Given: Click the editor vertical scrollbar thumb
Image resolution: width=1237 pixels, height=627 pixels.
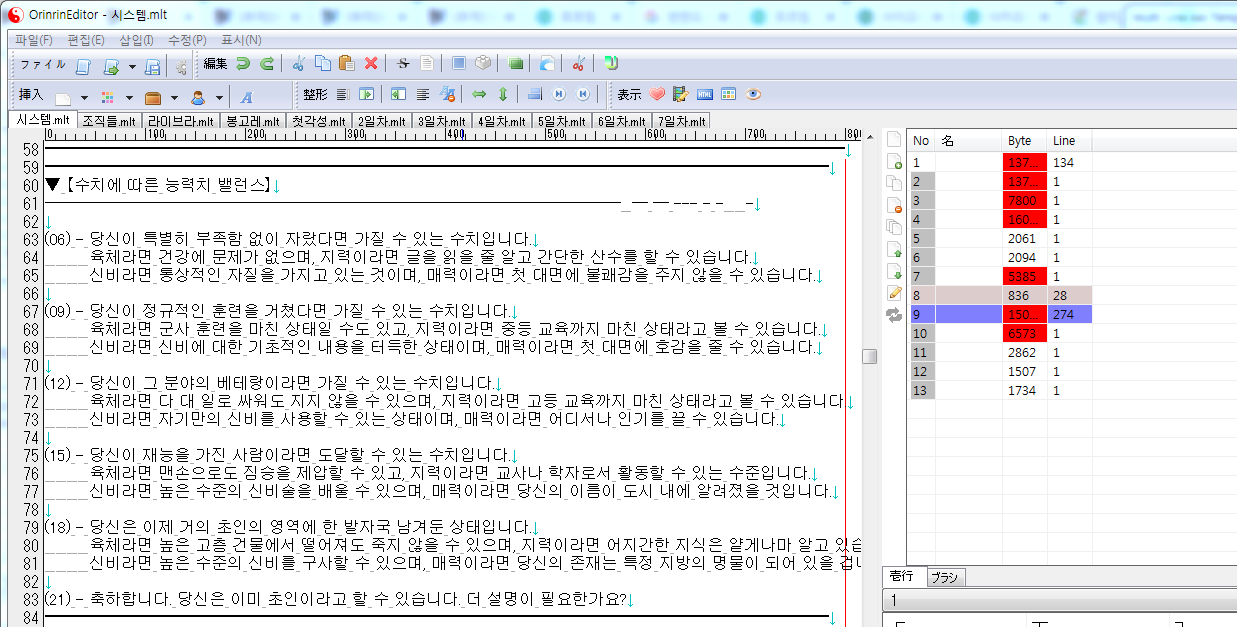Looking at the screenshot, I should click(x=870, y=357).
